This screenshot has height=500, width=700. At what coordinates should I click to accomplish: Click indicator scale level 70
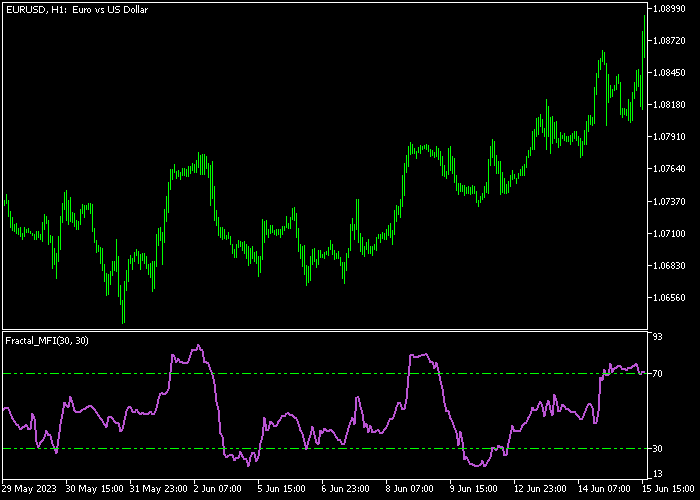coord(658,374)
